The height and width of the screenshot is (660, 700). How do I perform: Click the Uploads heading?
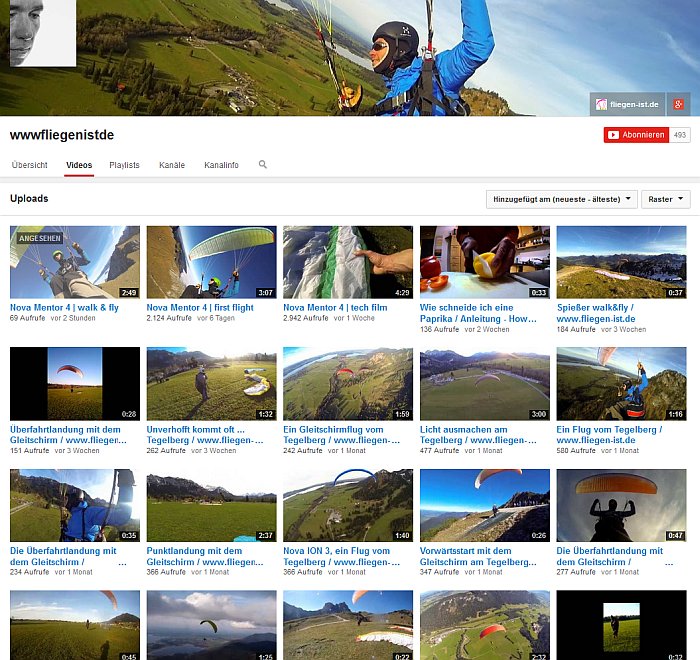pyautogui.click(x=29, y=199)
